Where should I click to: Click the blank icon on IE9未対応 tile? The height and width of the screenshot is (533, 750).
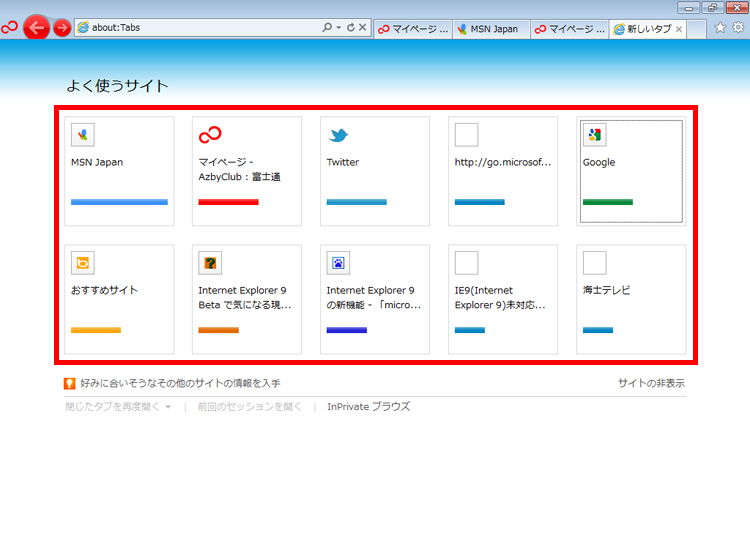466,263
